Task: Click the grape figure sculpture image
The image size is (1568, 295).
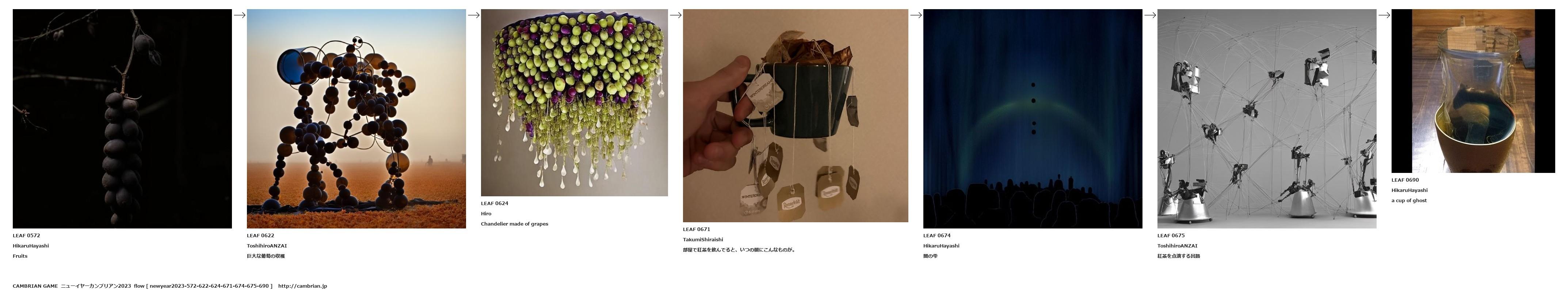Action: tap(356, 119)
